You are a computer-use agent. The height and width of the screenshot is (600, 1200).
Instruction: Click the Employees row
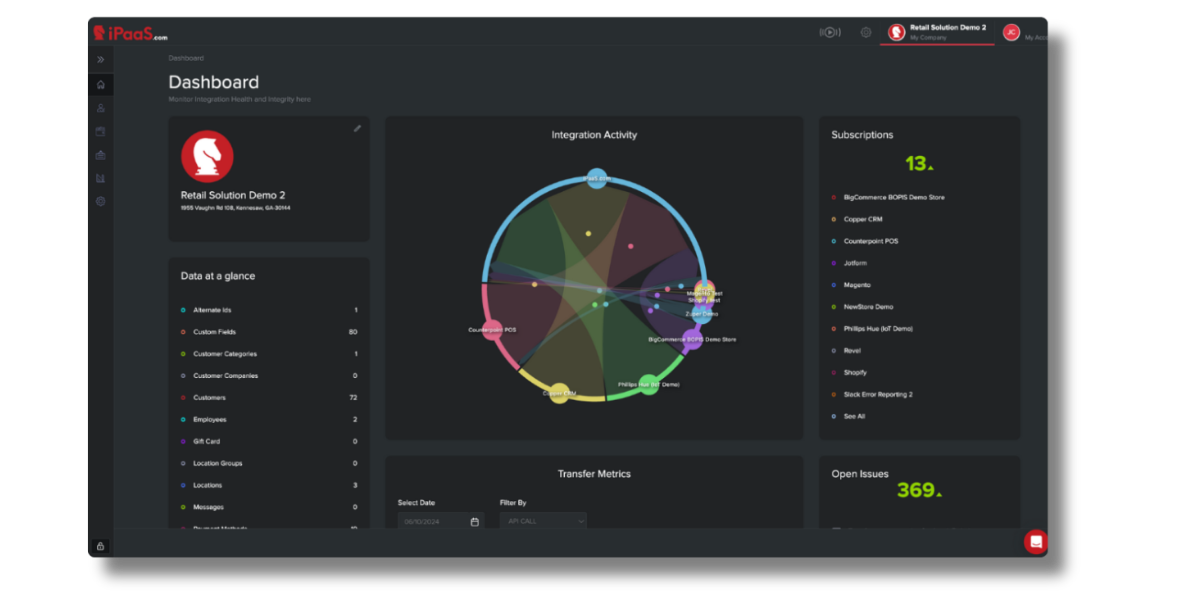[269, 420]
